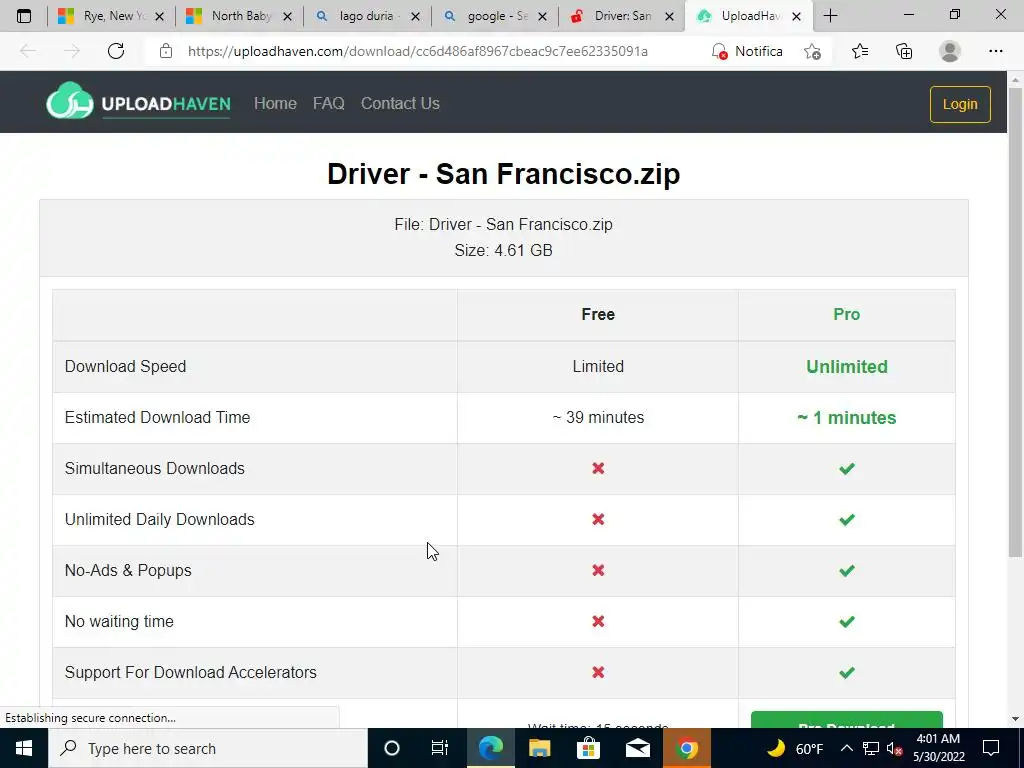The height and width of the screenshot is (768, 1024).
Task: Open the Windows Start menu
Action: click(24, 748)
